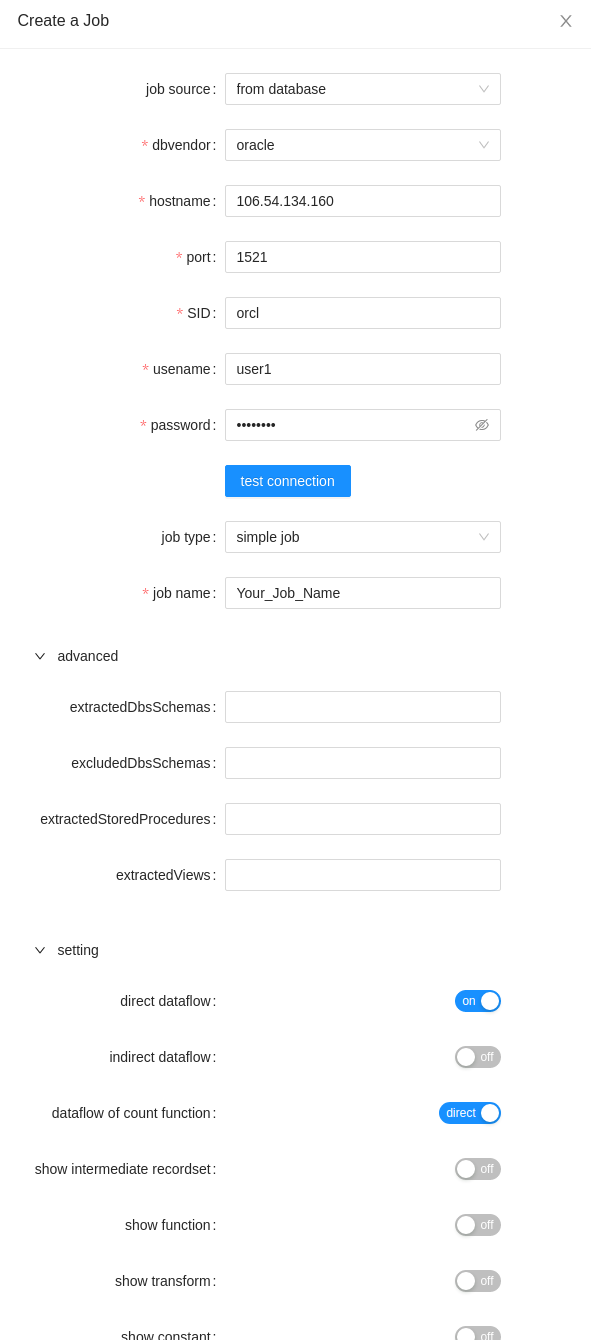
Task: Collapse the setting section chevron
Action: click(40, 950)
